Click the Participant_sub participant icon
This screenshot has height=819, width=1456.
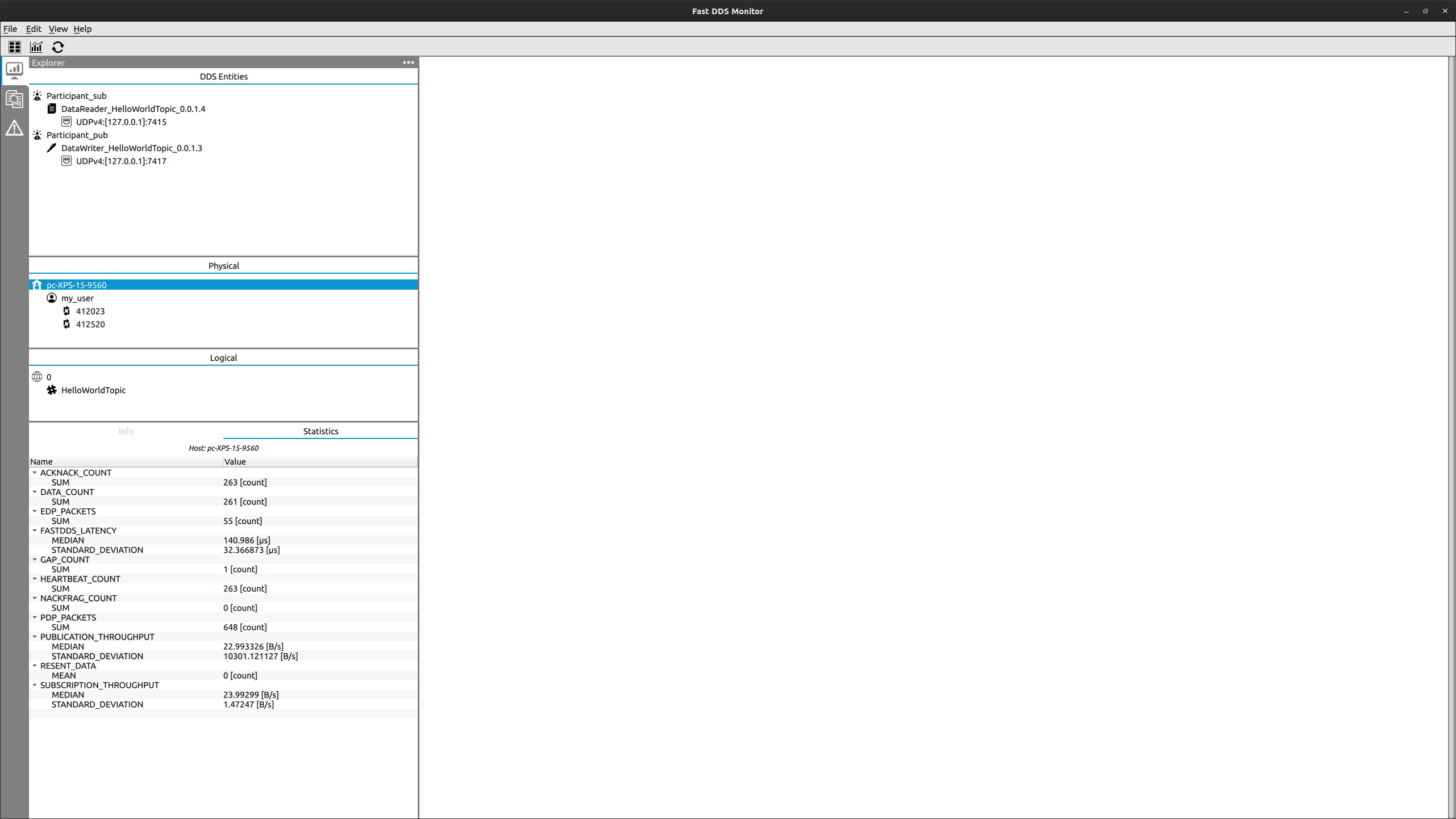[38, 95]
